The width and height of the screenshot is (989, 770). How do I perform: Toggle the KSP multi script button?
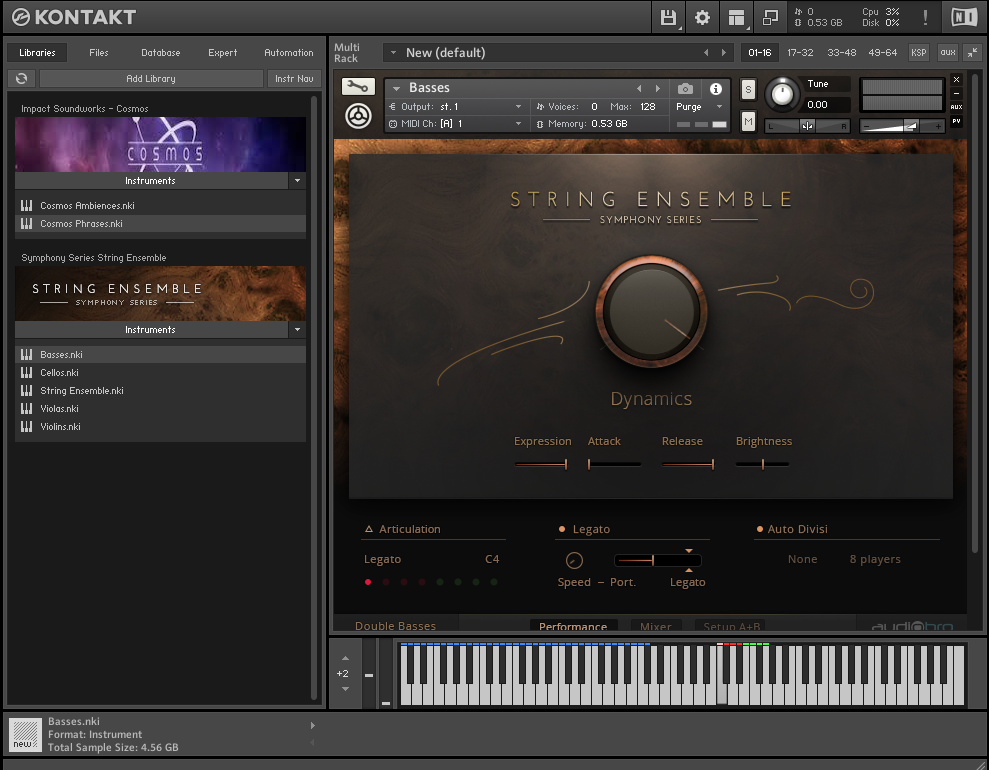tap(918, 53)
